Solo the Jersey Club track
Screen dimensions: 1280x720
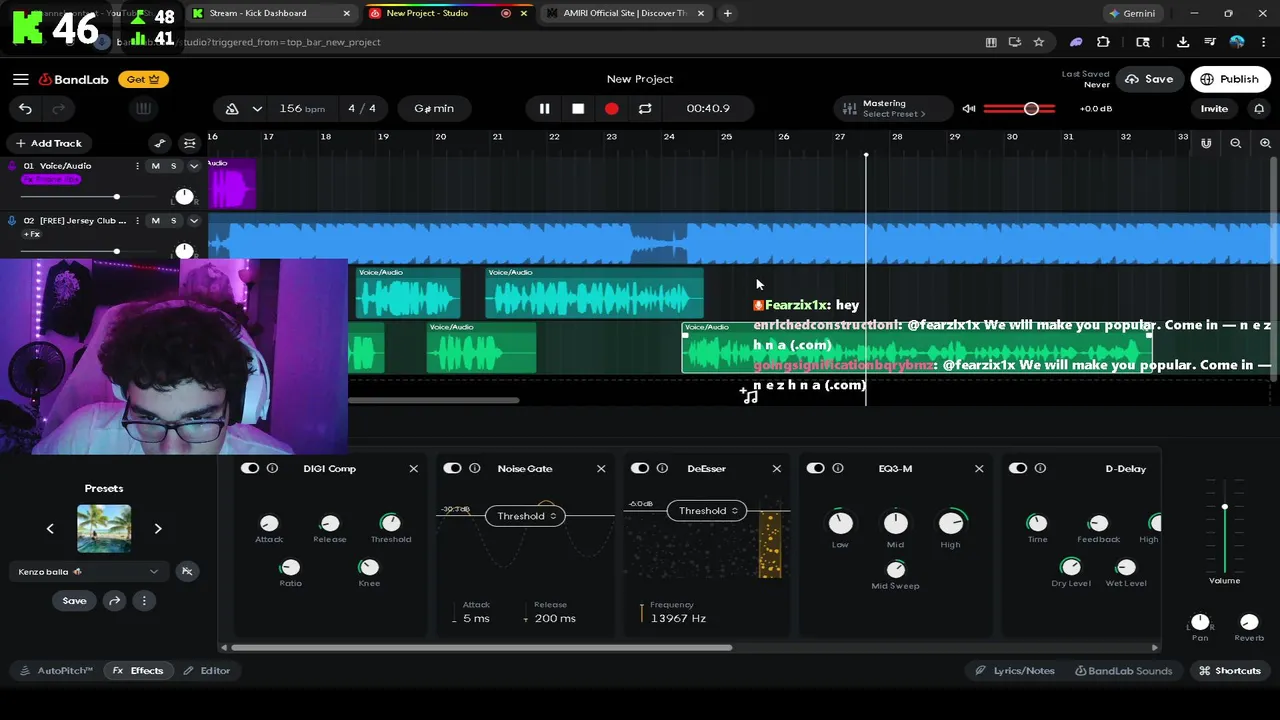pos(173,220)
